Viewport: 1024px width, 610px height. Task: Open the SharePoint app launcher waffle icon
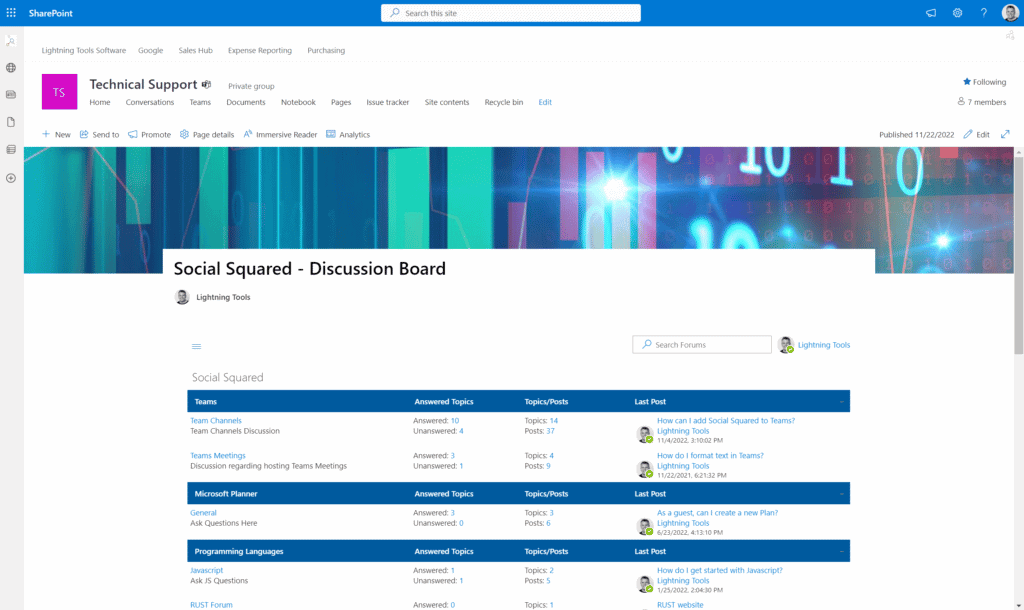[10, 13]
